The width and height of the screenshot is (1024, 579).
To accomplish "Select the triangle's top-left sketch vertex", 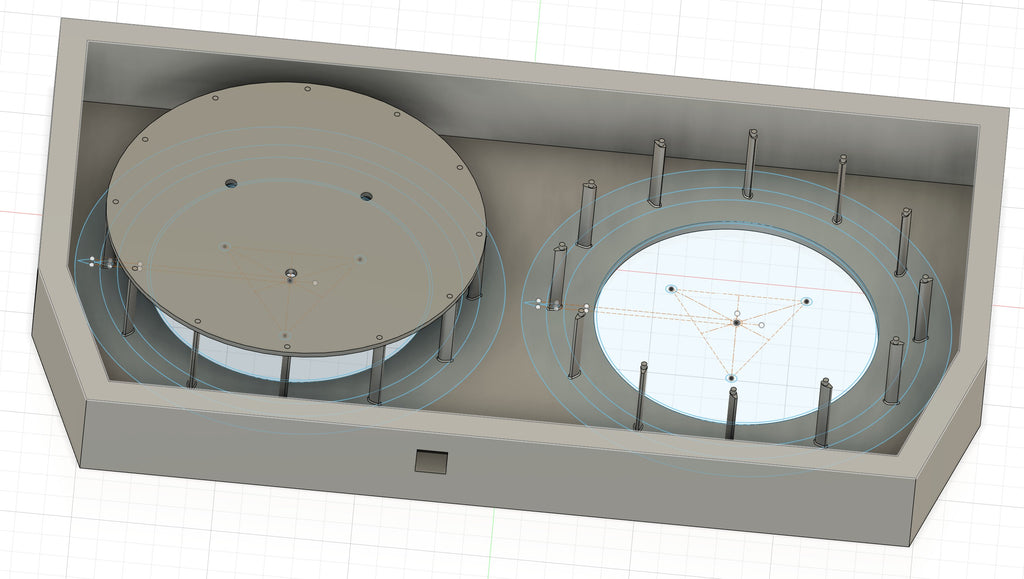I will point(671,289).
